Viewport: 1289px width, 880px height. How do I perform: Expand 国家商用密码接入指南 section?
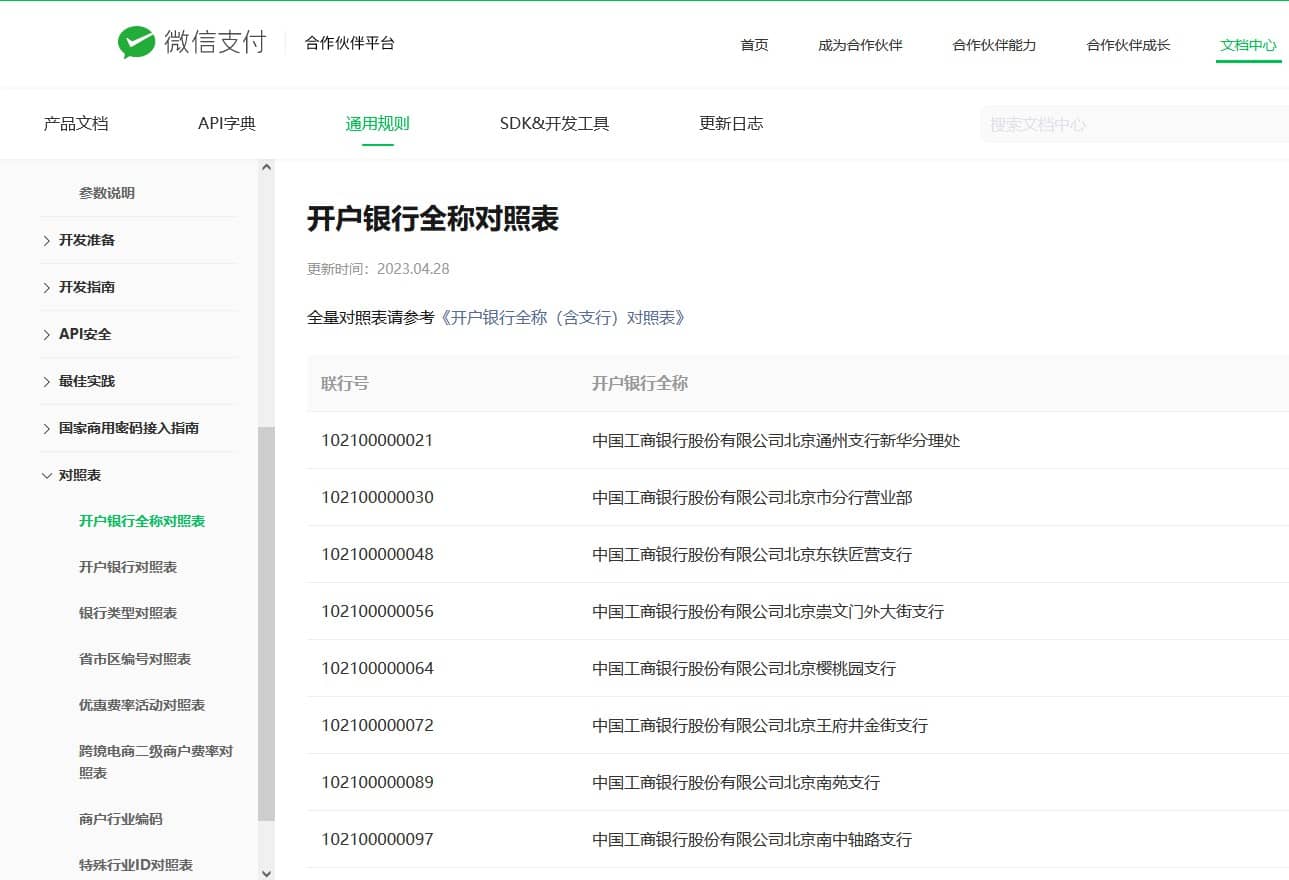click(x=128, y=428)
